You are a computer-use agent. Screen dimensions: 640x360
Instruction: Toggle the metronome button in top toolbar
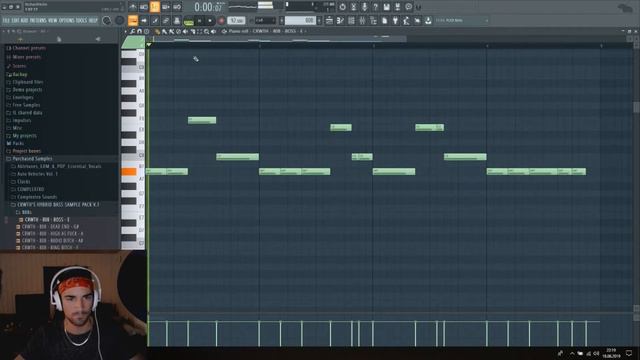[133, 7]
